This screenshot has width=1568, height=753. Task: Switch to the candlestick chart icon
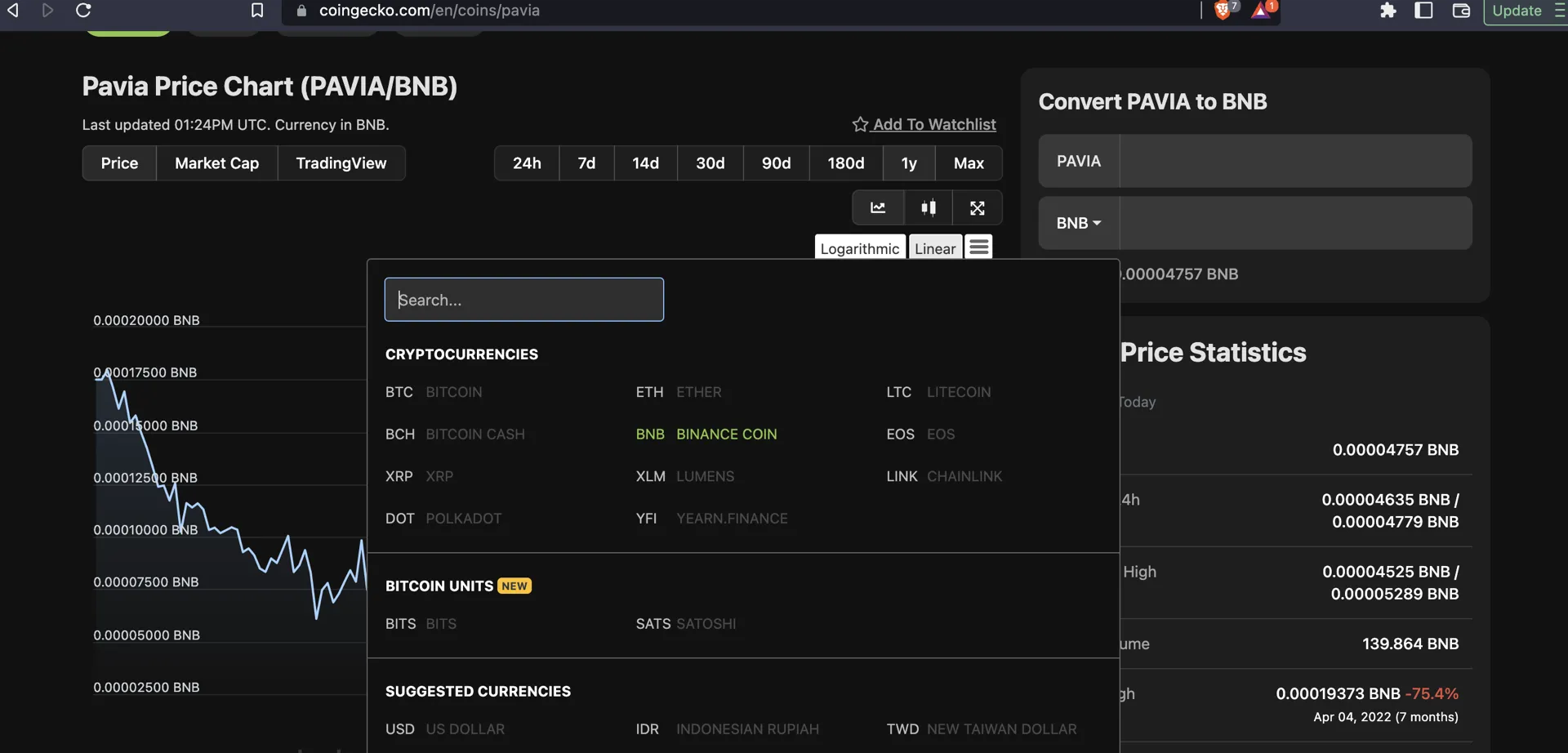point(929,207)
